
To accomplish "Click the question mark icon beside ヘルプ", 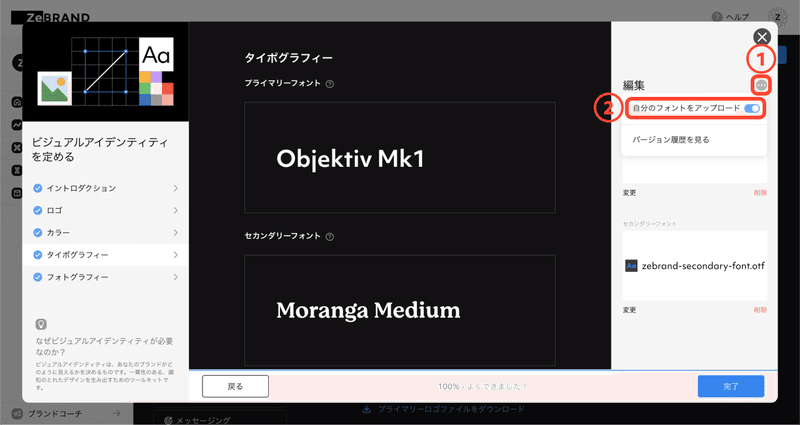I will [717, 17].
